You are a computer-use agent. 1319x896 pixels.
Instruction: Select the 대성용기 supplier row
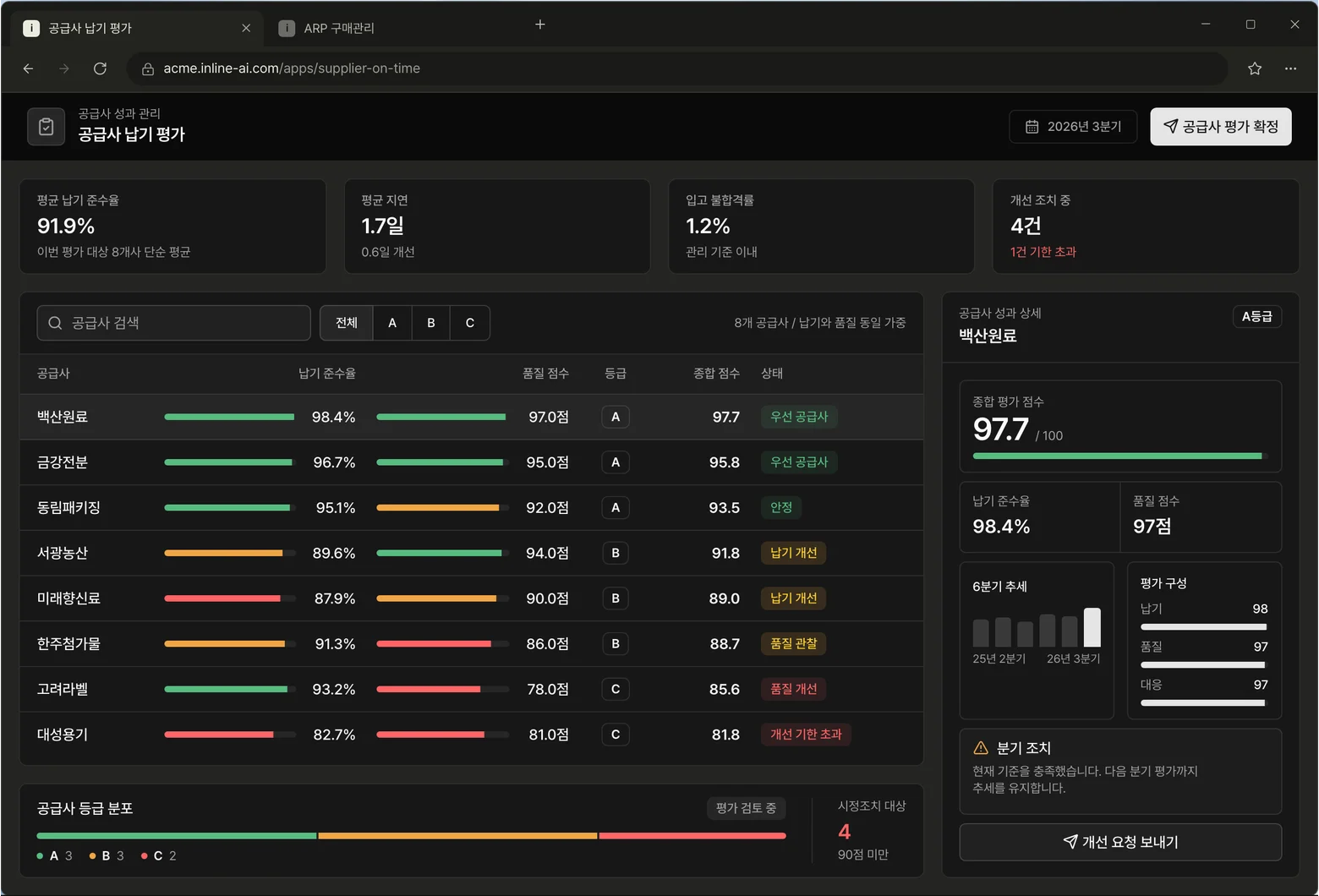tap(472, 735)
